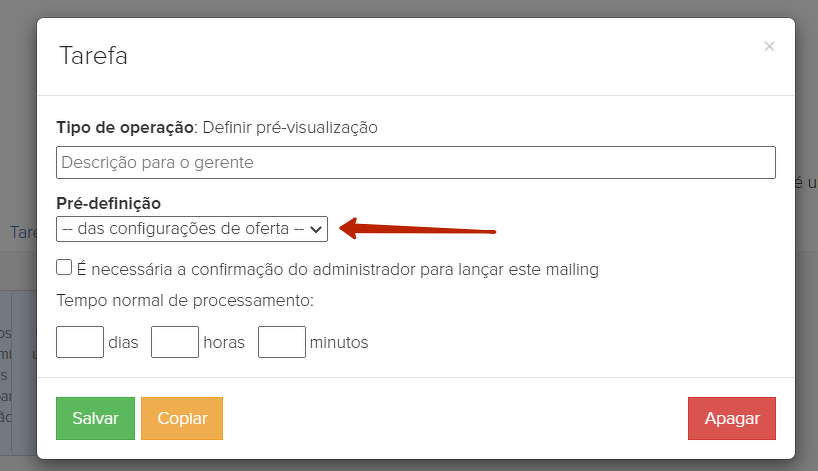Viewport: 818px width, 471px height.
Task: Focus the horas input box
Action: click(x=175, y=342)
